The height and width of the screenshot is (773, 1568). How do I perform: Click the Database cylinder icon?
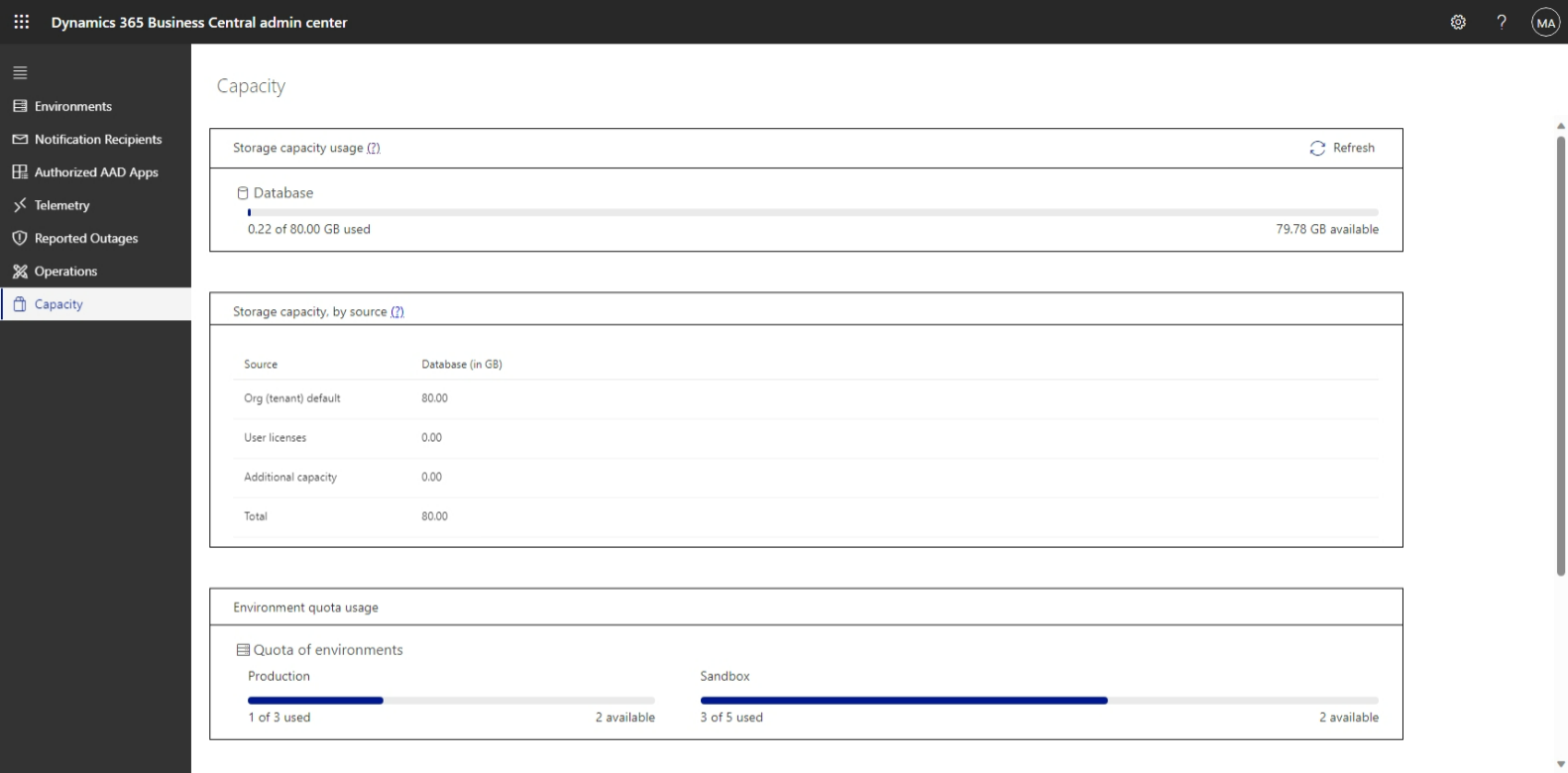(243, 193)
